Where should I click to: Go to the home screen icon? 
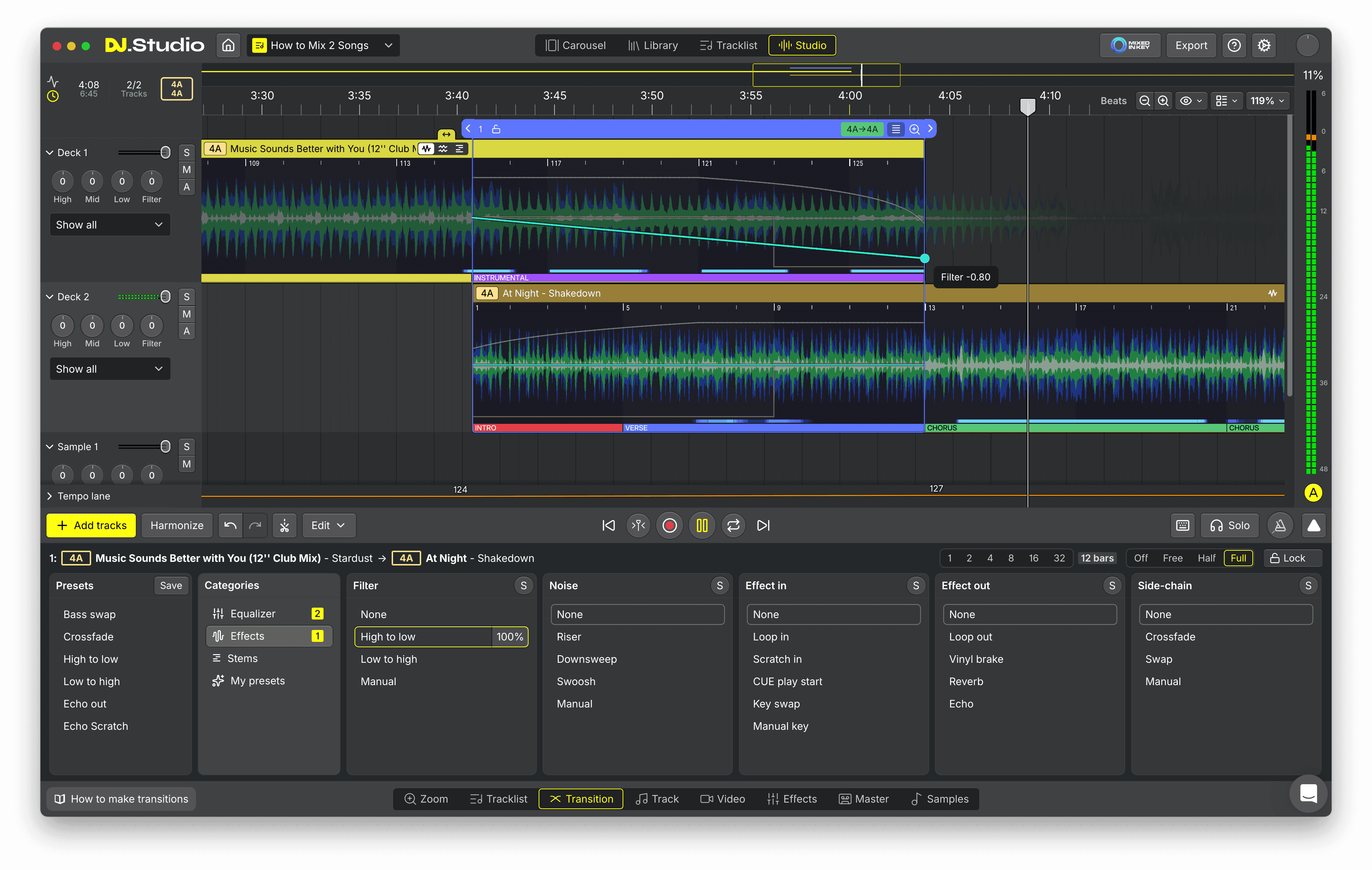point(228,45)
